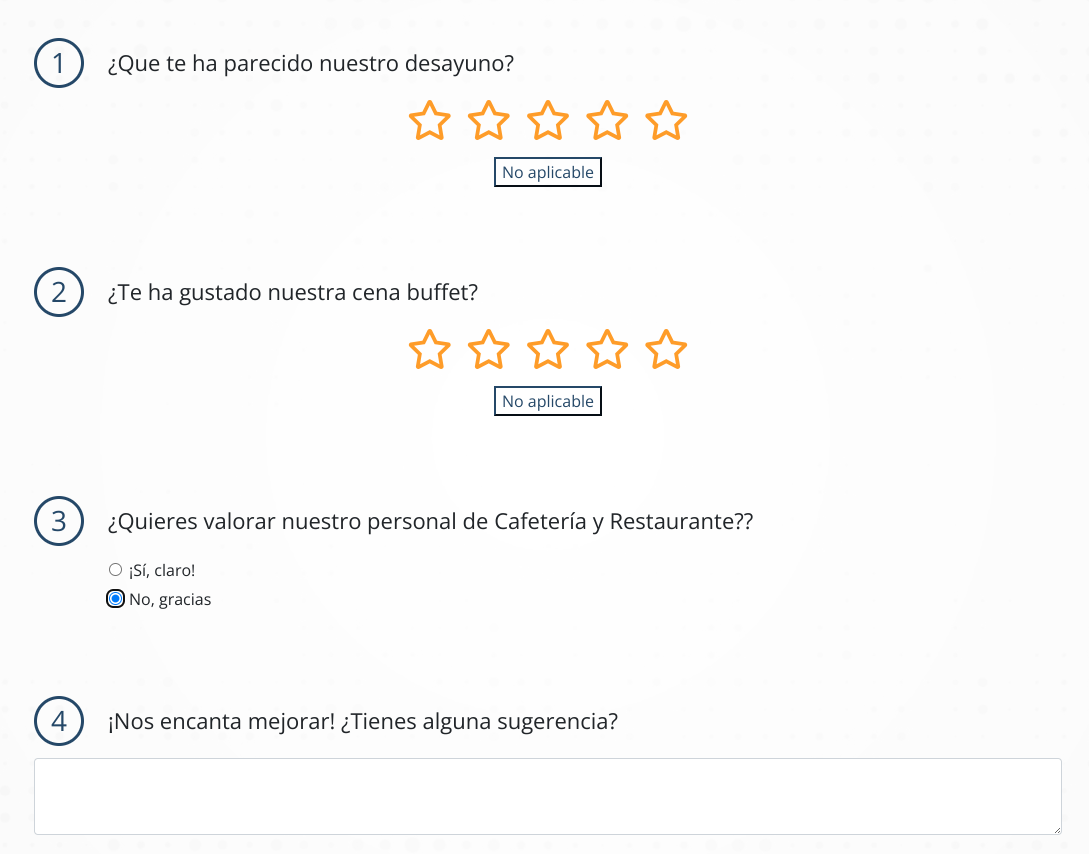Click the 'No, gracias' label text

[170, 600]
